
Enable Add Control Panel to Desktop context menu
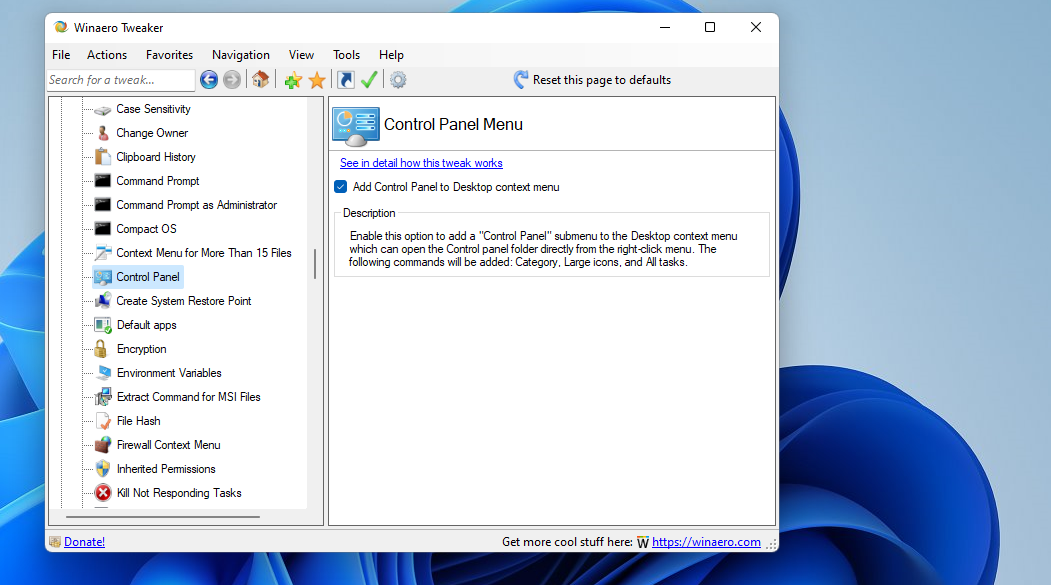(340, 187)
